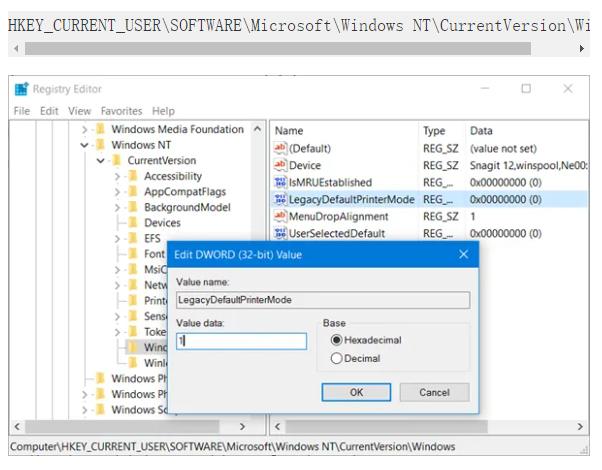Screen dimensions: 602x470
Task: Click the DWORD icon beside IsMRUEstablished
Action: [281, 182]
